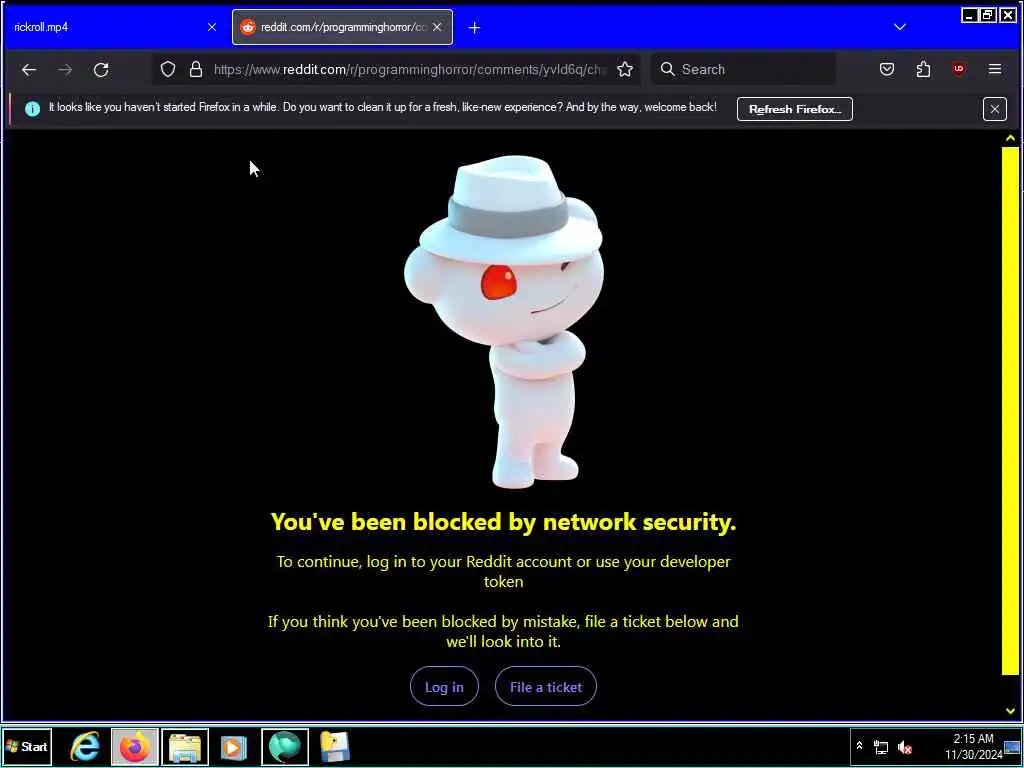Click the search magnifier icon
The width and height of the screenshot is (1024, 768).
[667, 69]
